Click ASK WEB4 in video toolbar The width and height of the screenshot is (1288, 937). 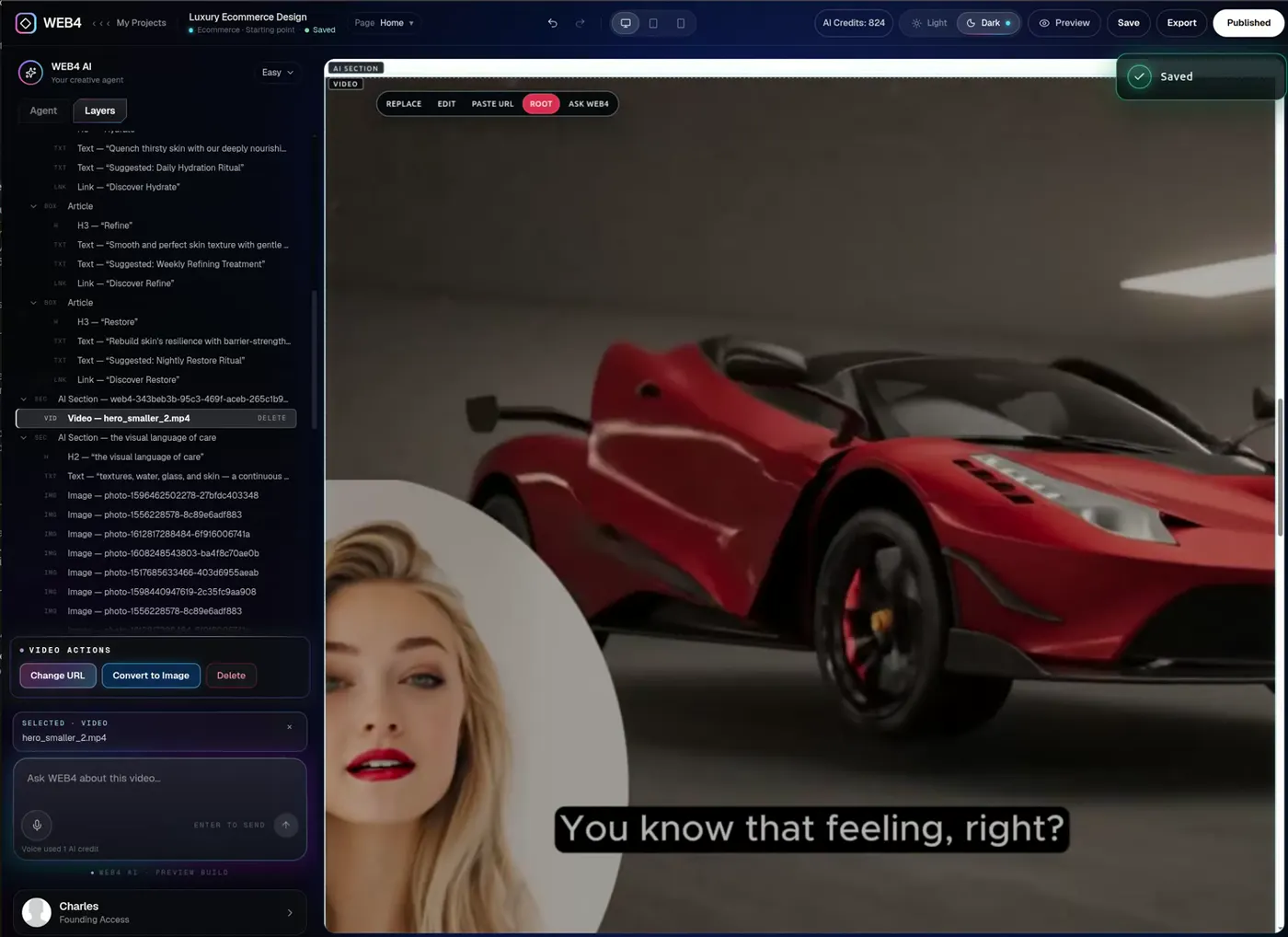coord(589,104)
